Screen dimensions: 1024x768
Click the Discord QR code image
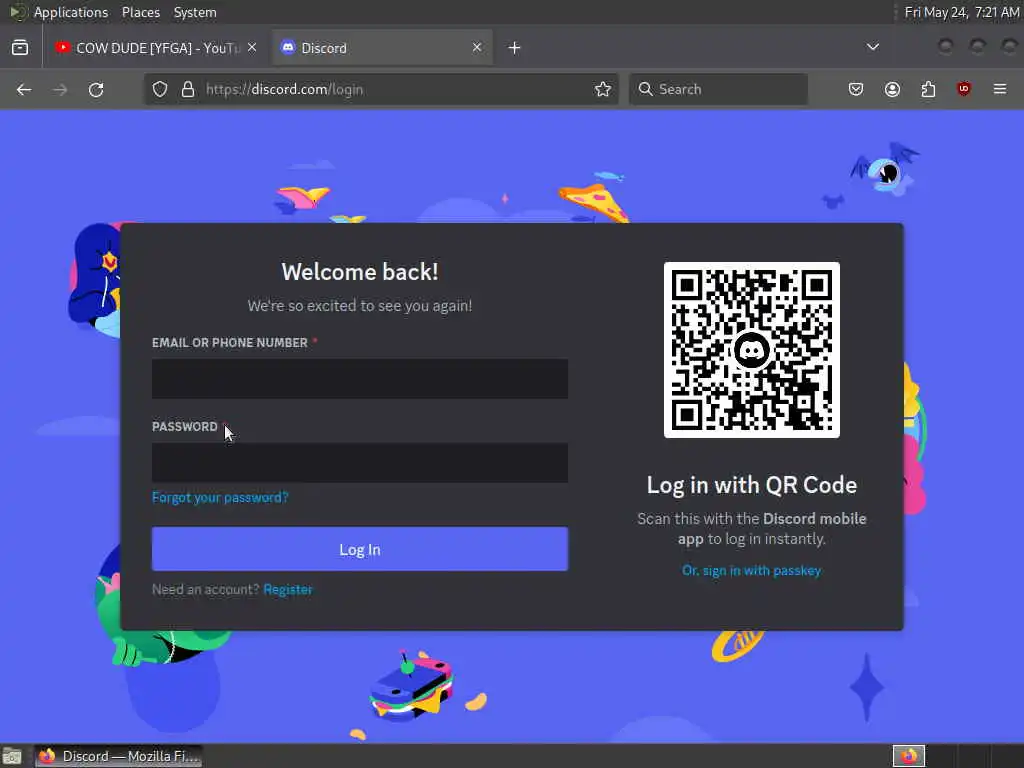click(x=752, y=350)
